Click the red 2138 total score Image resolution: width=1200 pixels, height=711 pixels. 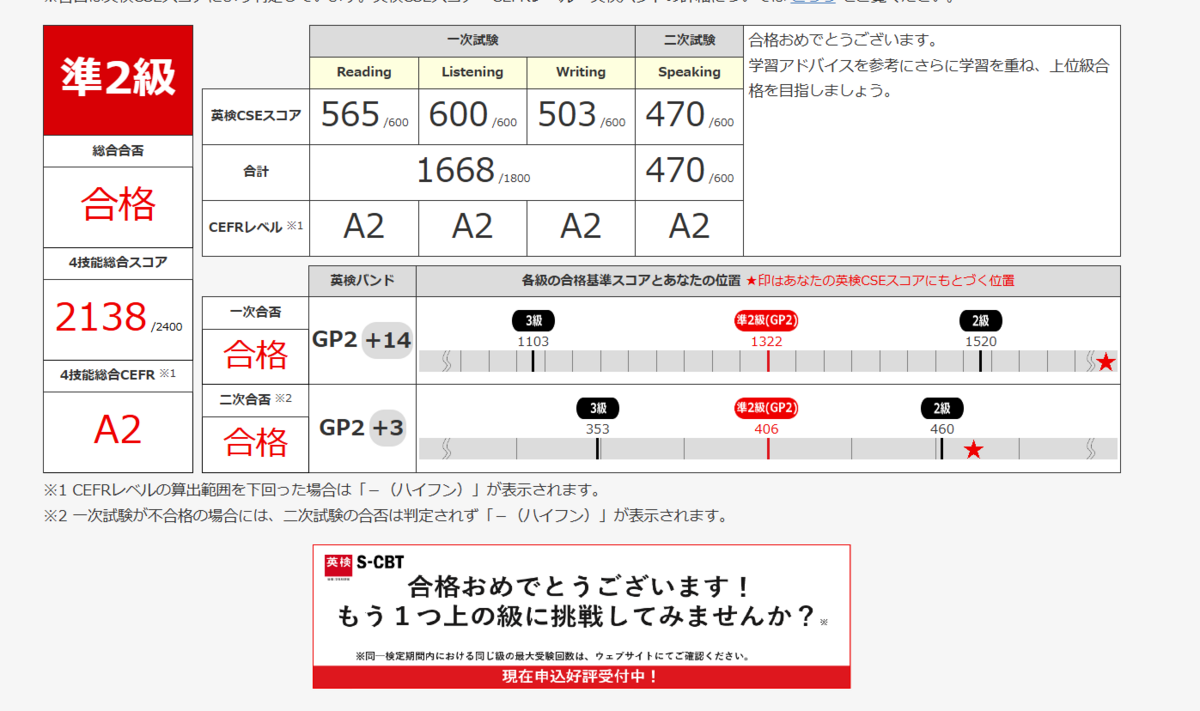pos(102,318)
